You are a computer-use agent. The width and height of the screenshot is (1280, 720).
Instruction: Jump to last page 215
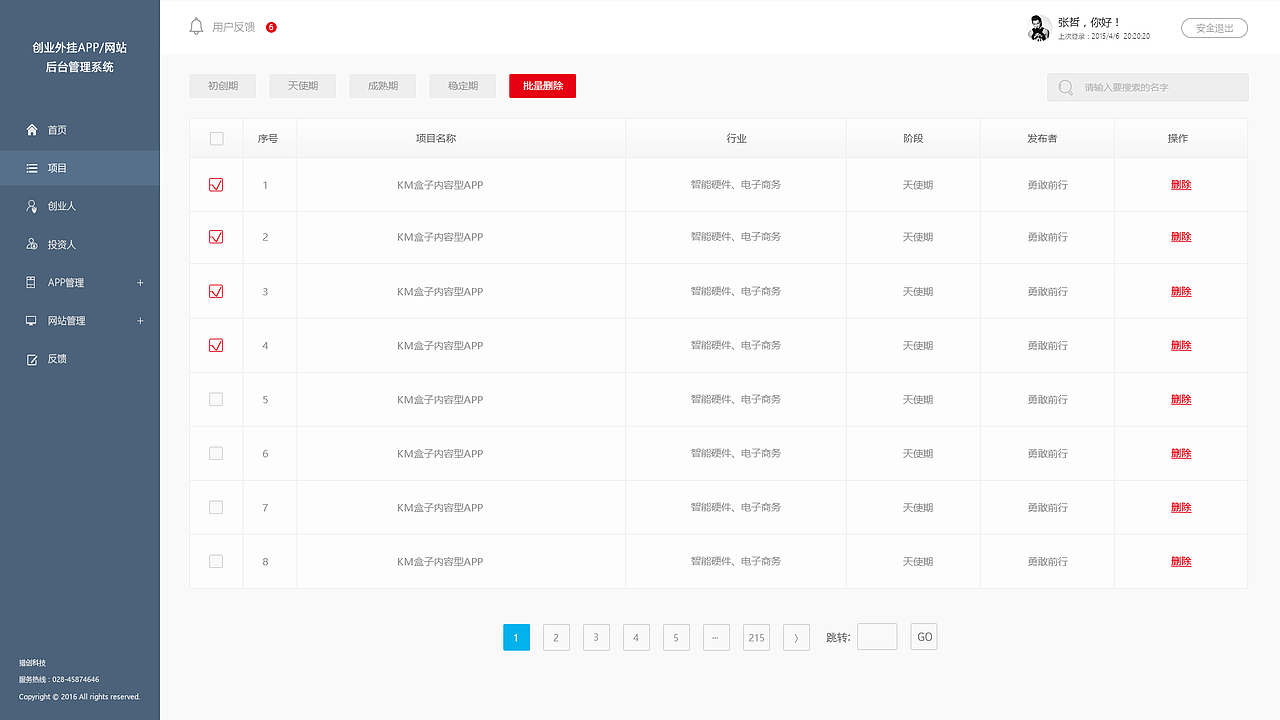pos(756,637)
